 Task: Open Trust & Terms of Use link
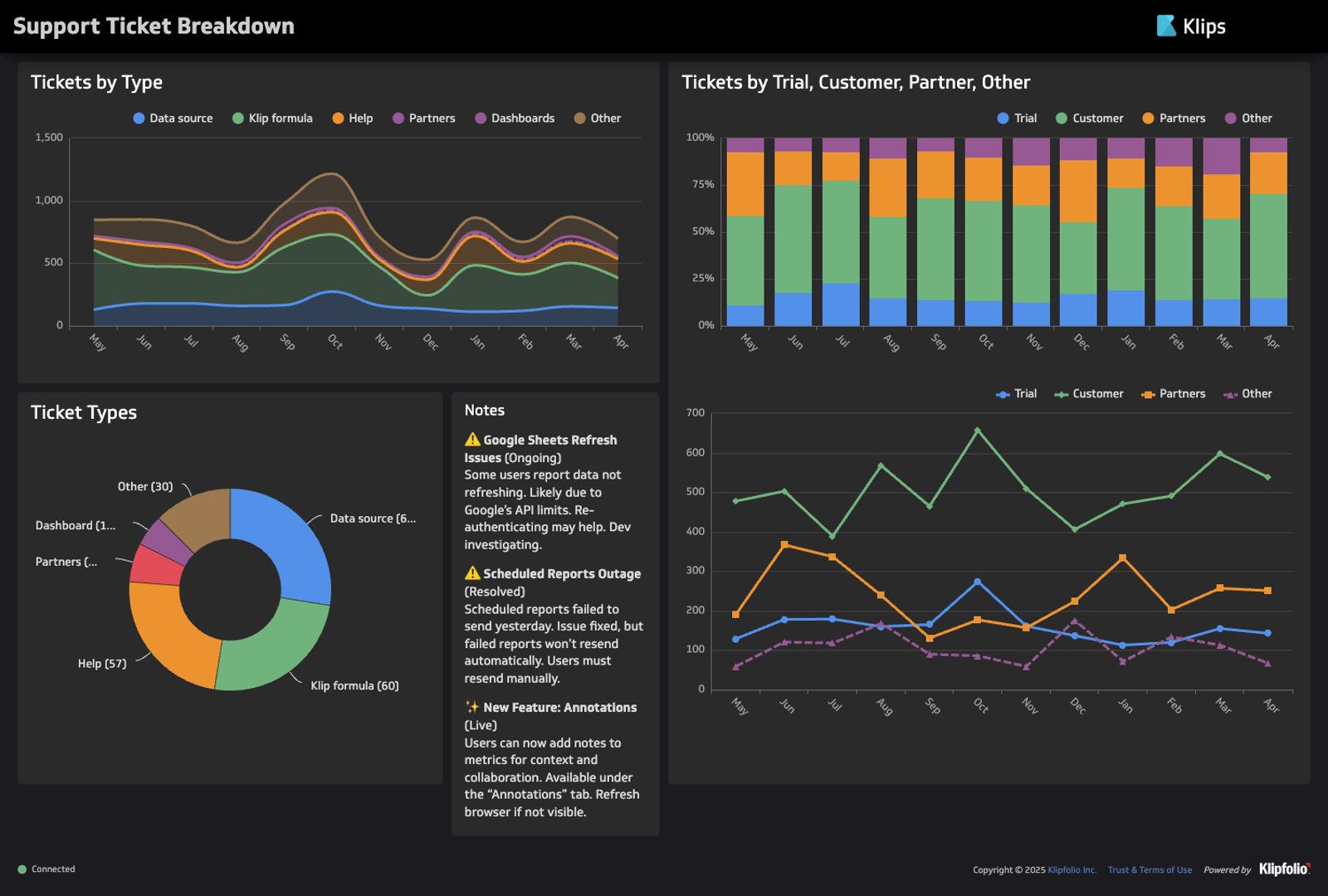tap(1150, 870)
